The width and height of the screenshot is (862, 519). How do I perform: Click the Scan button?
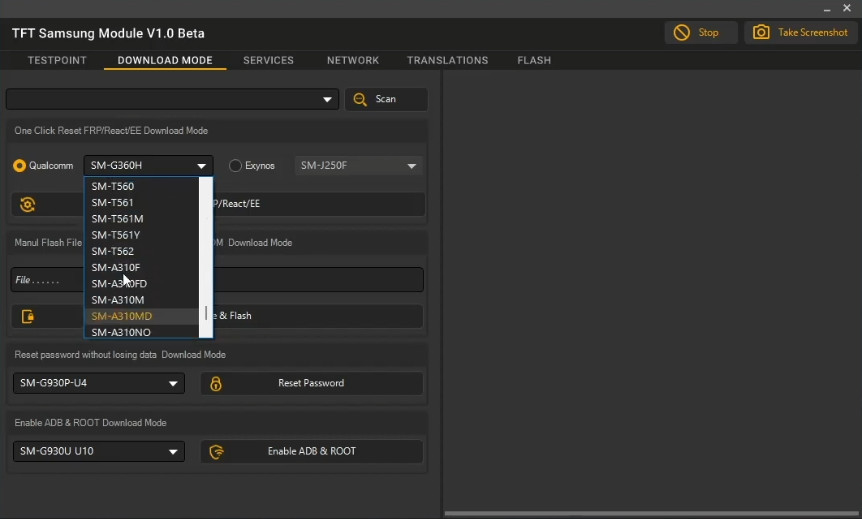(386, 100)
